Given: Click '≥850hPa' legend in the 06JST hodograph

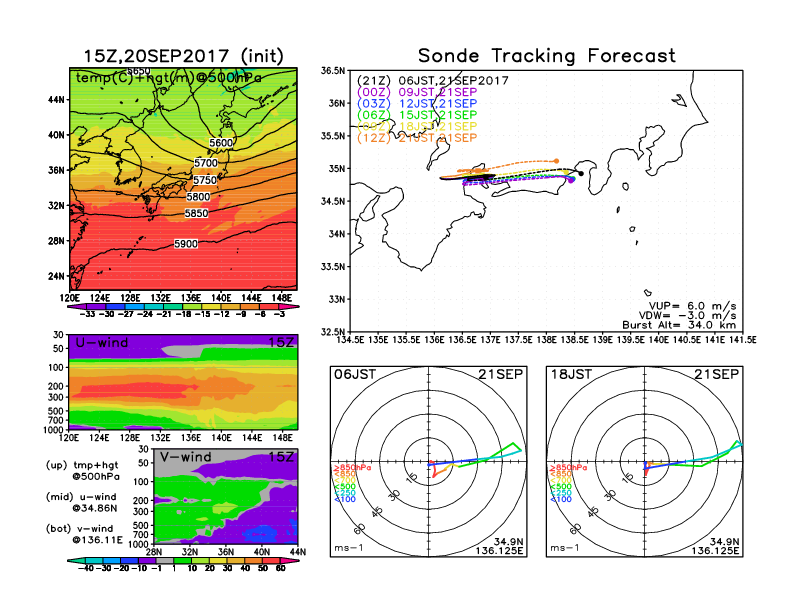Looking at the screenshot, I should [353, 468].
